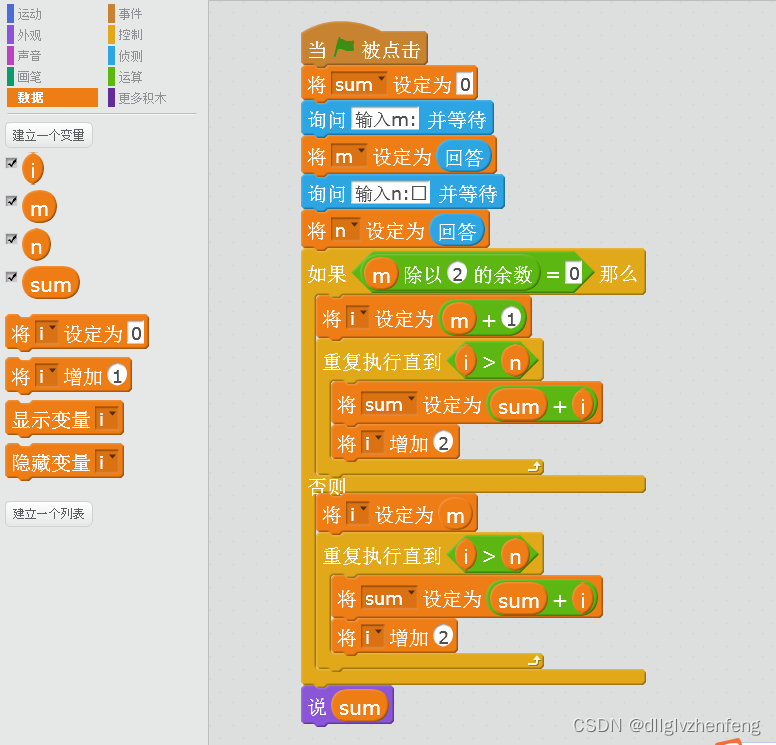Click the m variable in the 除以 remainder block
776x745 pixels.
[381, 275]
